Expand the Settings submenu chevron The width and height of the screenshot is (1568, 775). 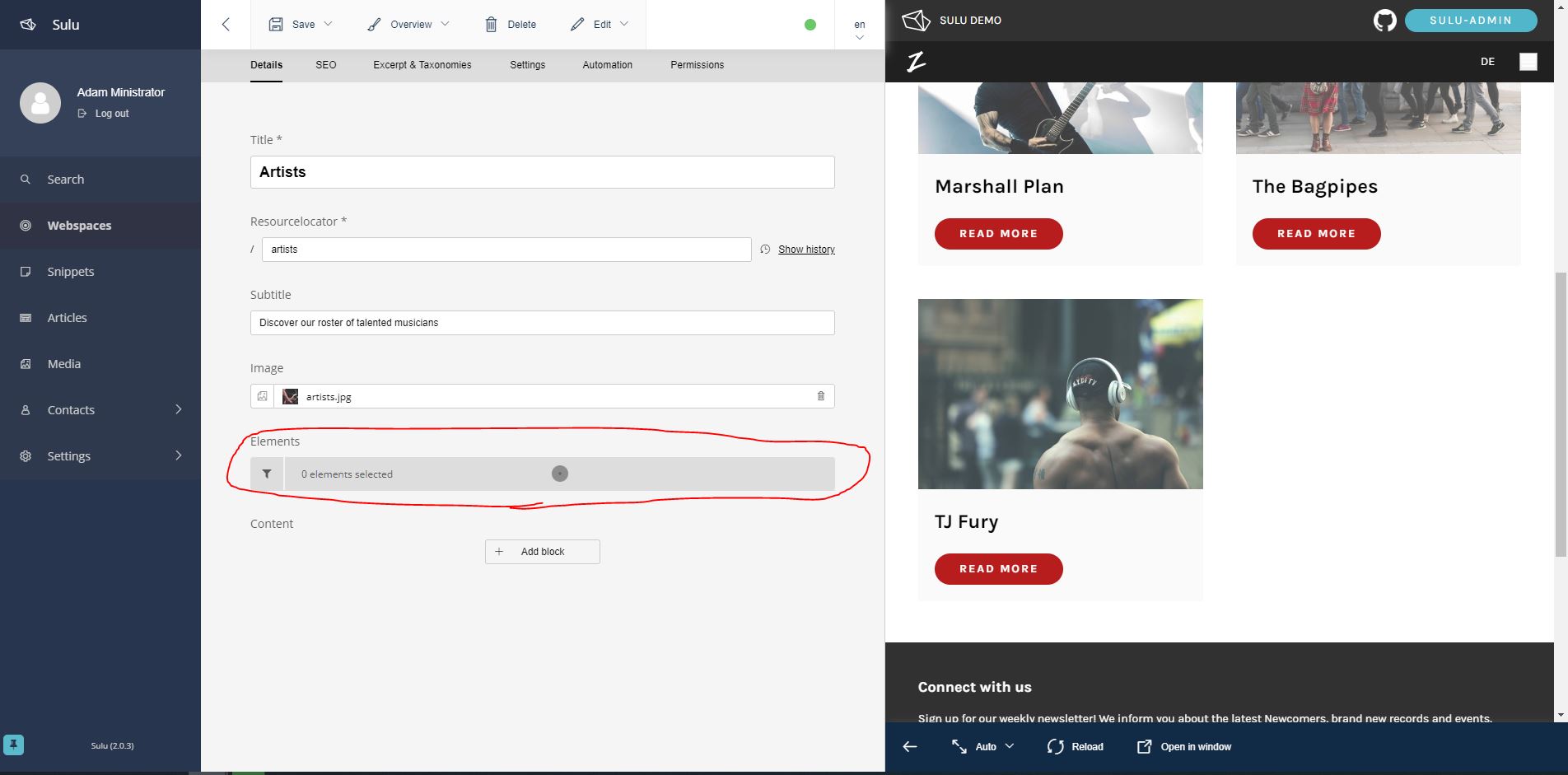179,455
